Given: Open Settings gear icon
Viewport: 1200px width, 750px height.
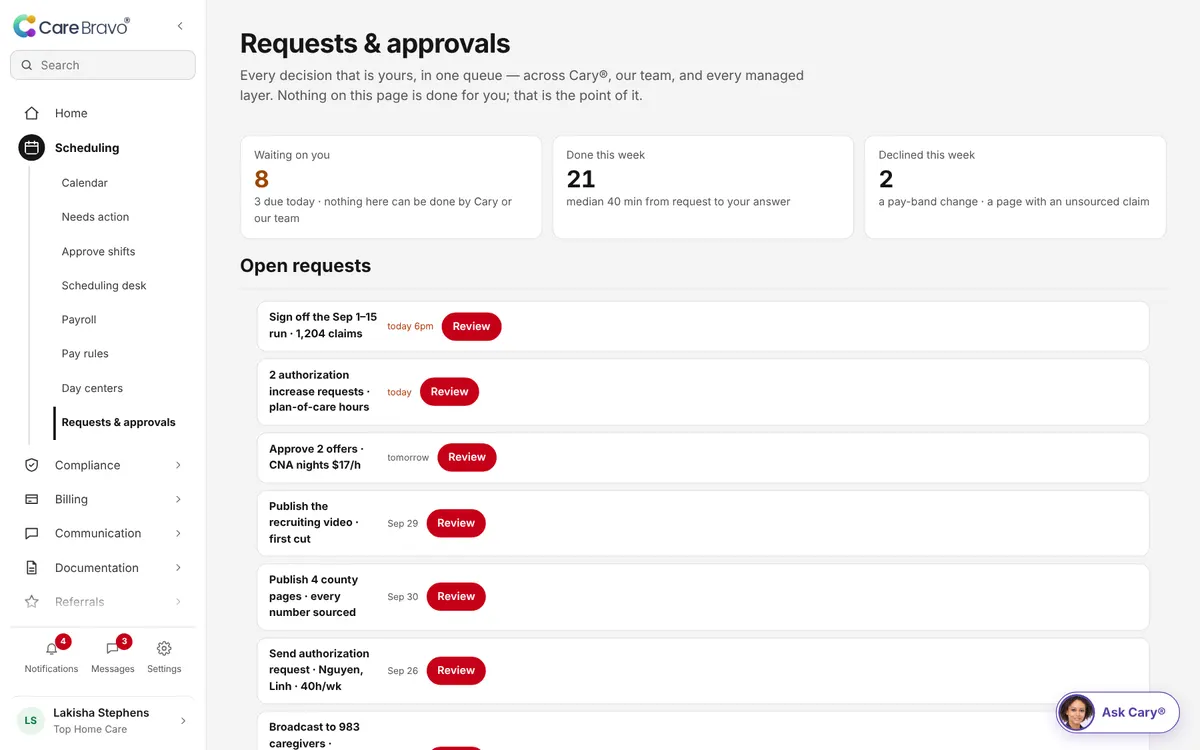Looking at the screenshot, I should (x=164, y=648).
